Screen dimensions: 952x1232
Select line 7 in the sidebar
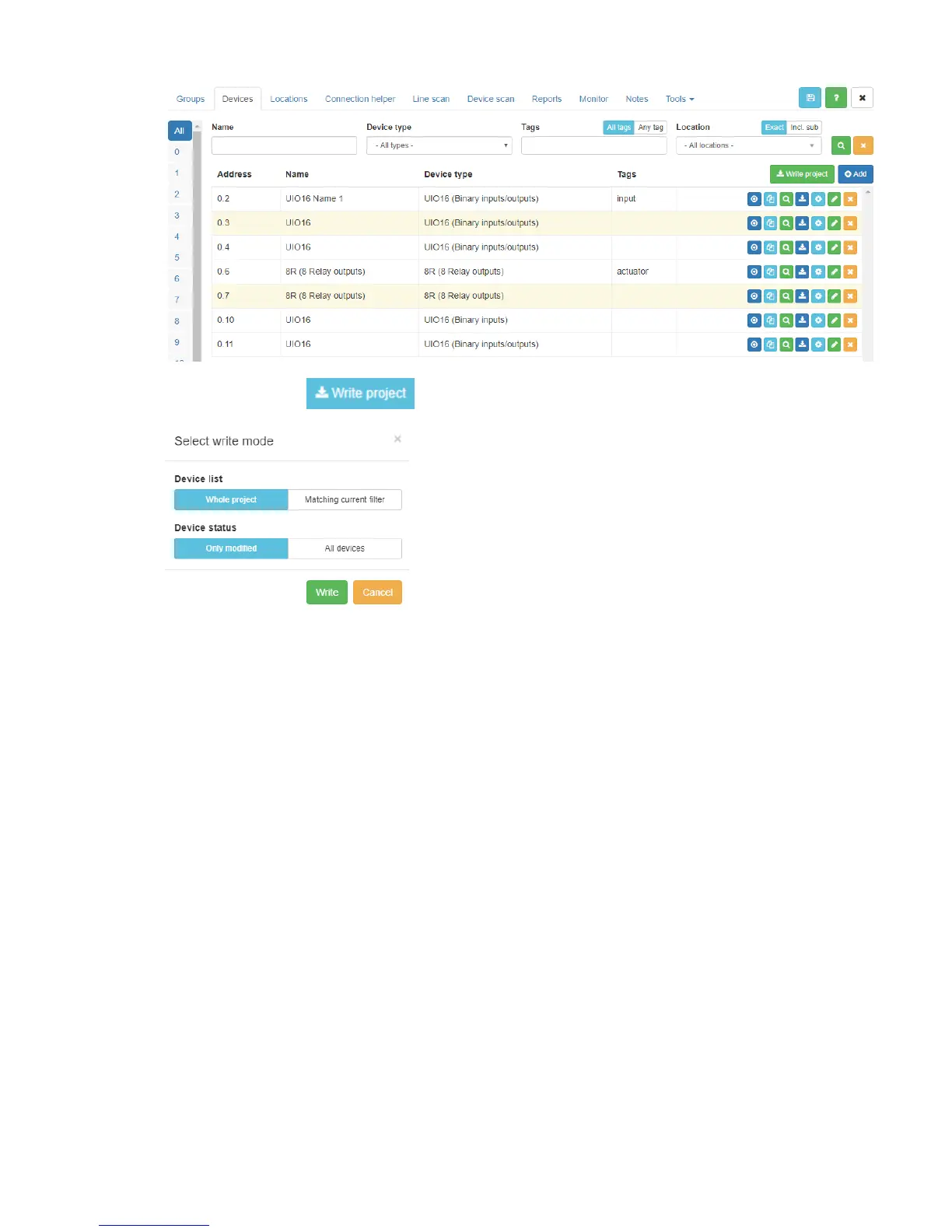pyautogui.click(x=177, y=300)
